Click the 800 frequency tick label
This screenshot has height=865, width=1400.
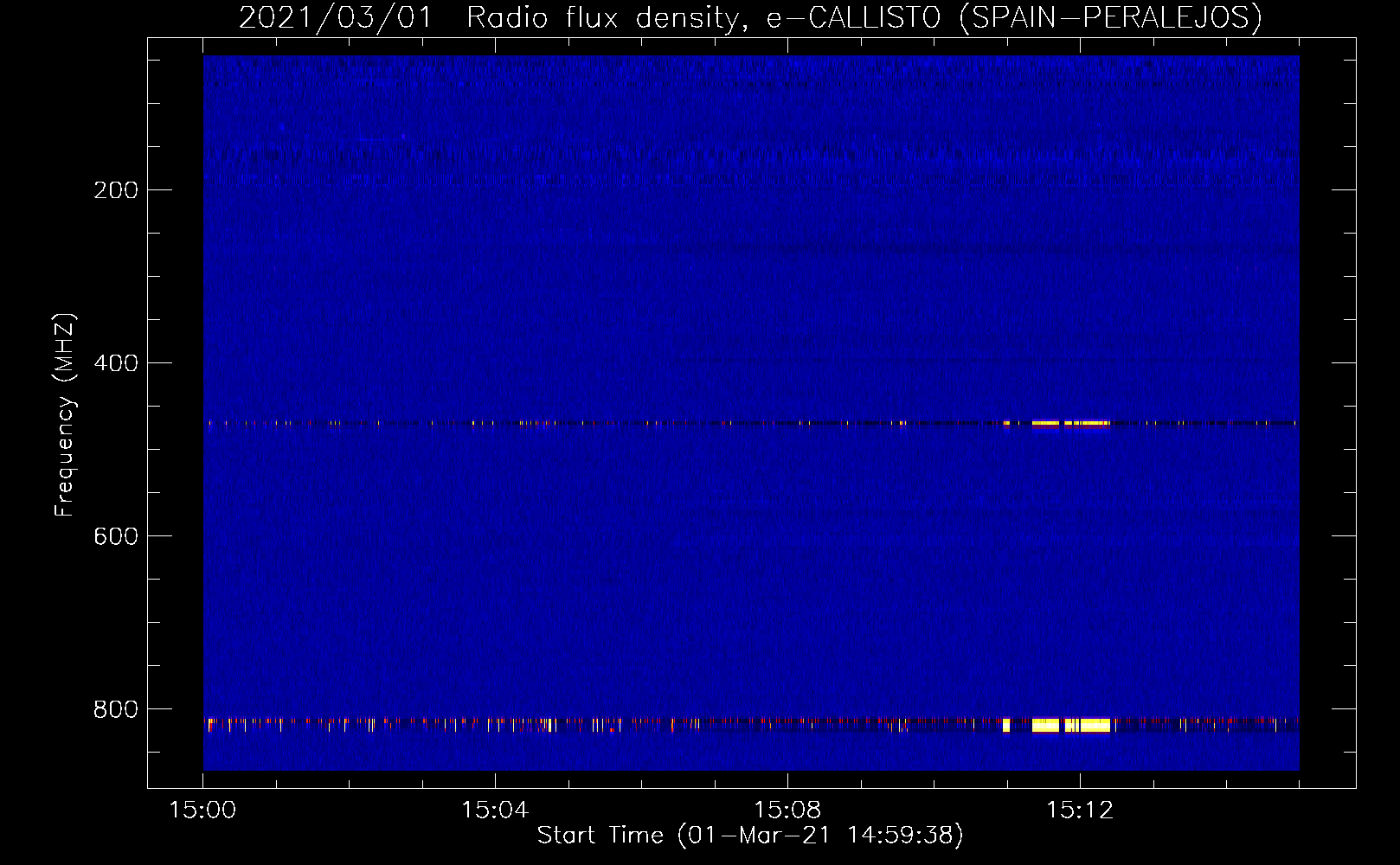click(x=116, y=709)
